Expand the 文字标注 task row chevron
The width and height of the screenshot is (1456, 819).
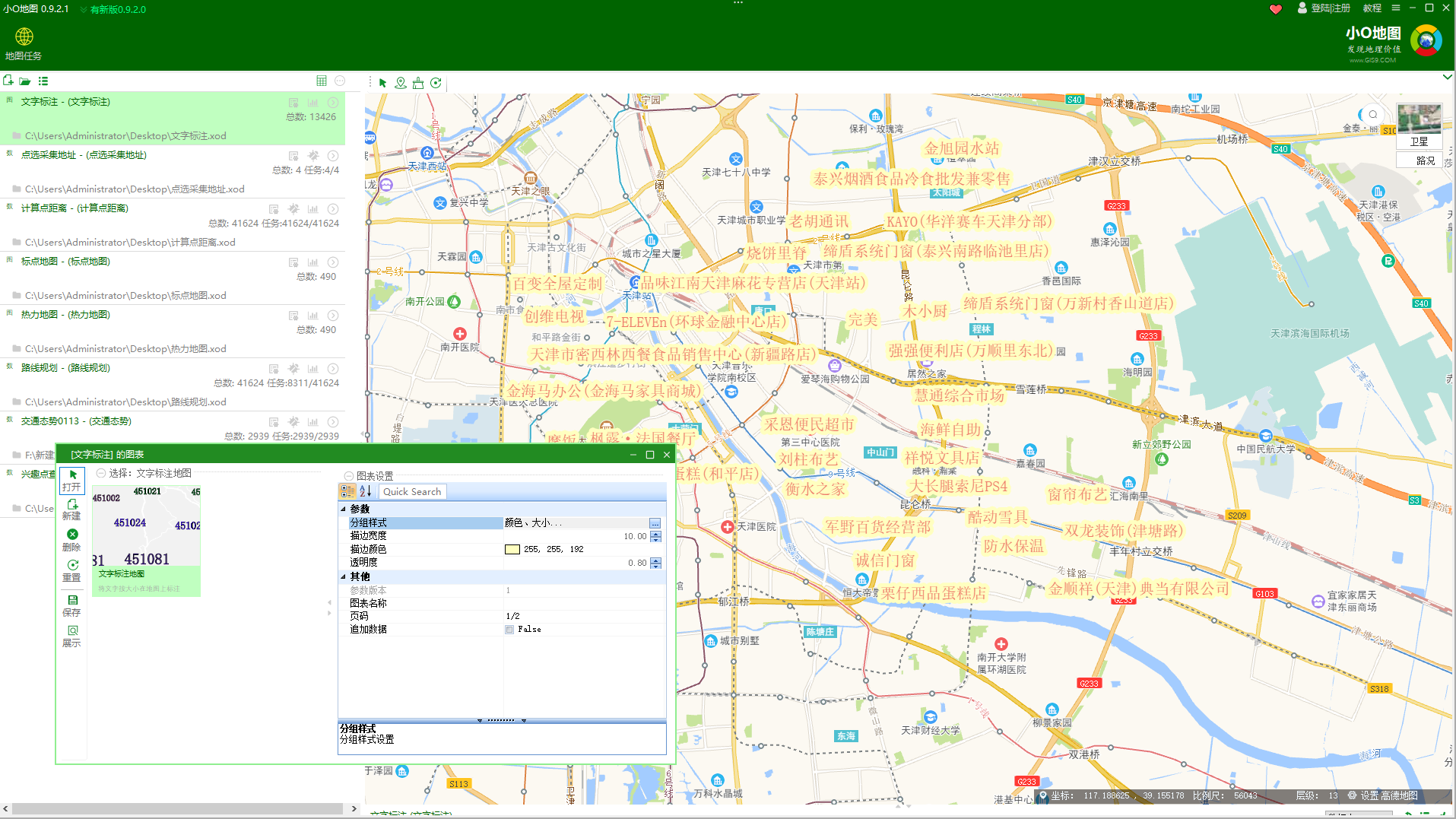332,101
